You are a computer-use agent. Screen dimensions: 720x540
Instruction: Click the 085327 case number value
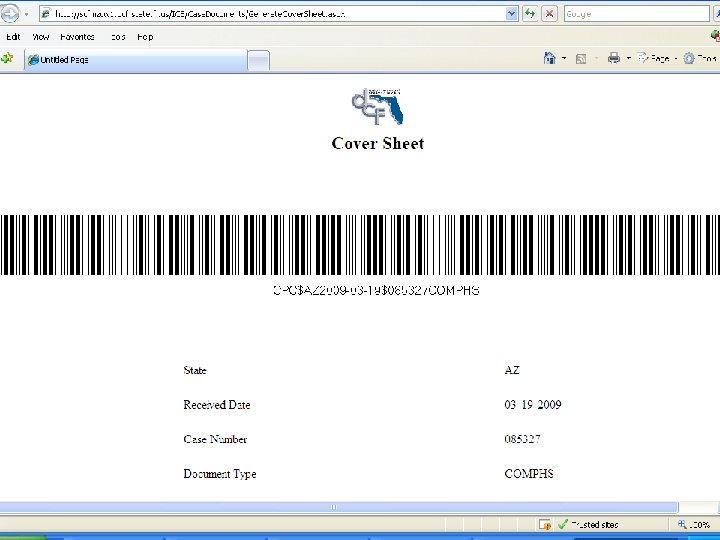523,439
